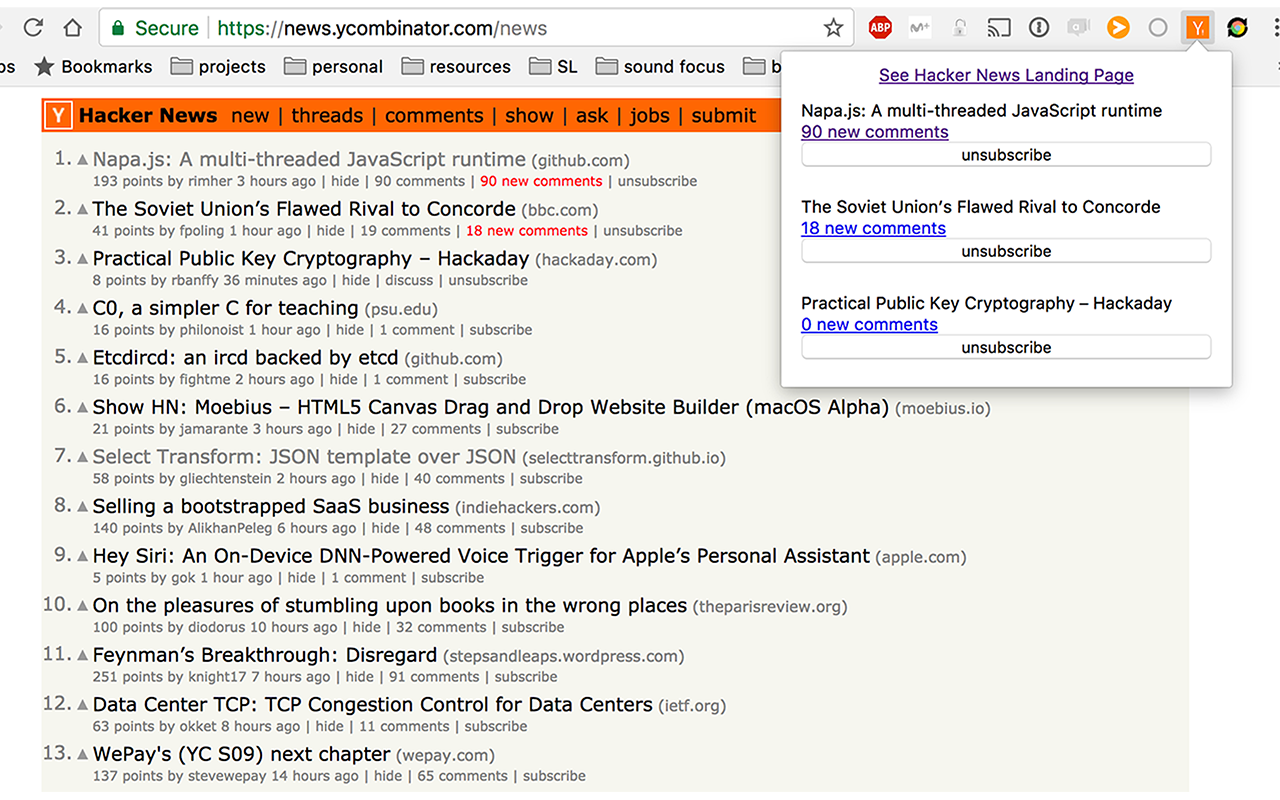Screen dimensions: 1280x800
Task: Open the 'SL' bookmarks folder
Action: click(x=554, y=67)
